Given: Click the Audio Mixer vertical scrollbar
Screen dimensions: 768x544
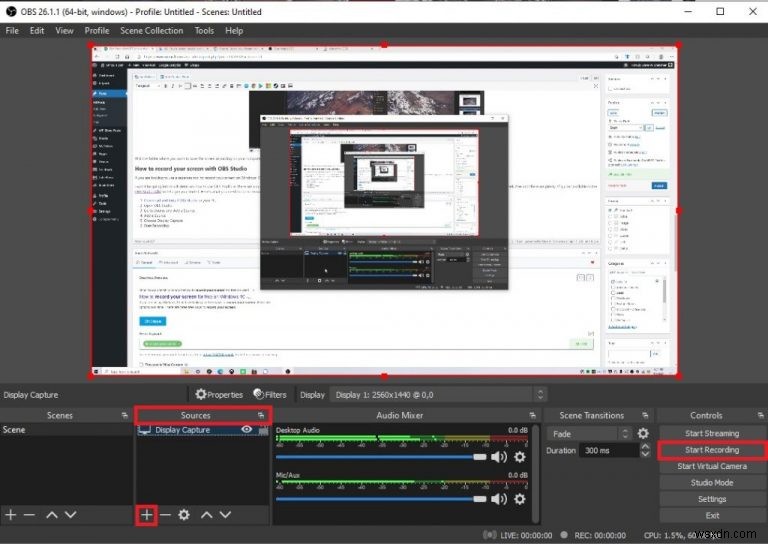Looking at the screenshot, I should (535, 473).
